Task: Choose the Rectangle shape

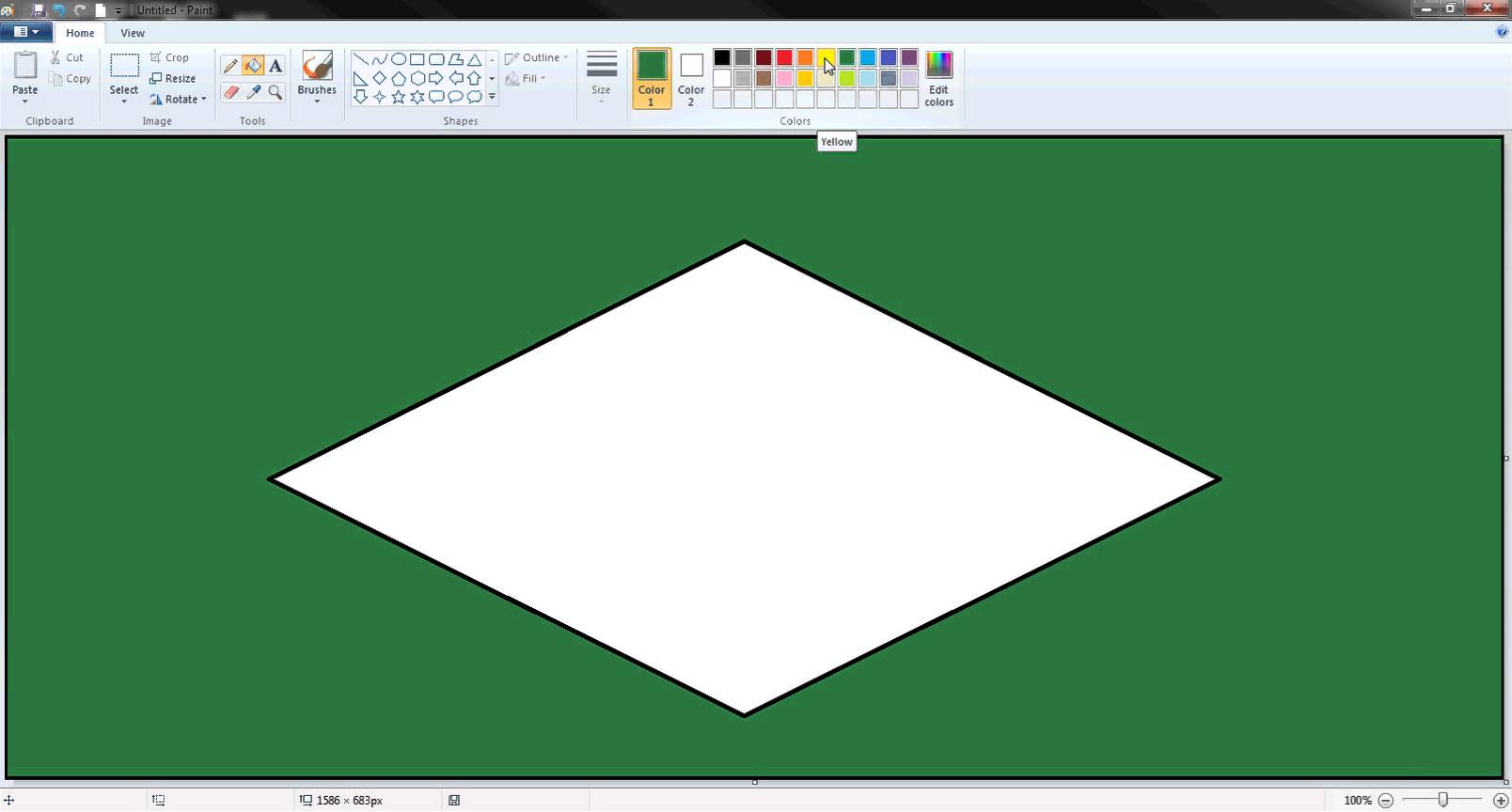Action: (x=417, y=59)
